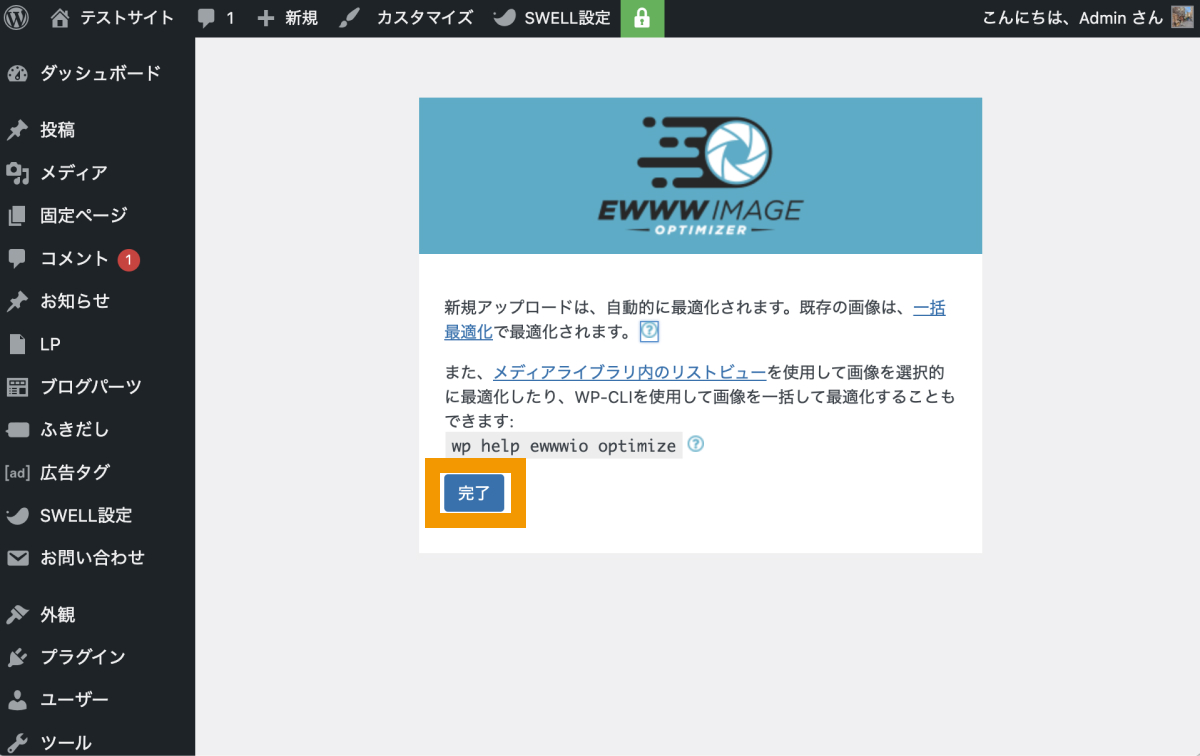
Task: Open the 一括最適化 link
Action: 929,308
